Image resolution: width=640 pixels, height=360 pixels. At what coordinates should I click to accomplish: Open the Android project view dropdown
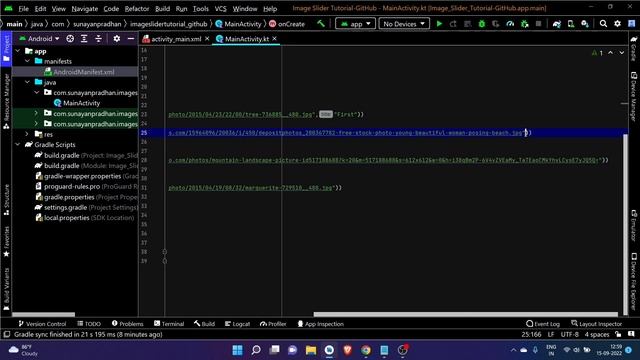click(40, 38)
